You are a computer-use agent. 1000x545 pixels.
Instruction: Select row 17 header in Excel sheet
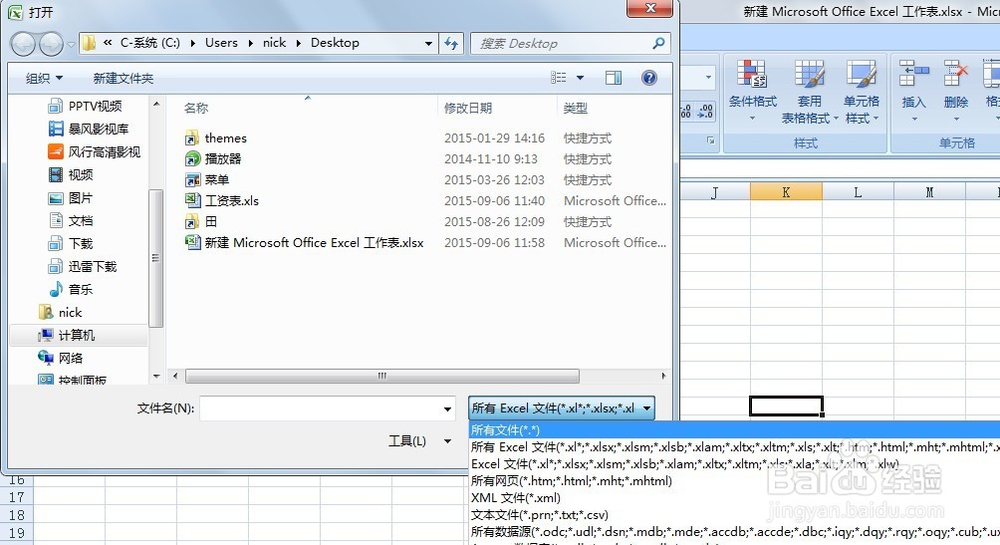(17, 497)
